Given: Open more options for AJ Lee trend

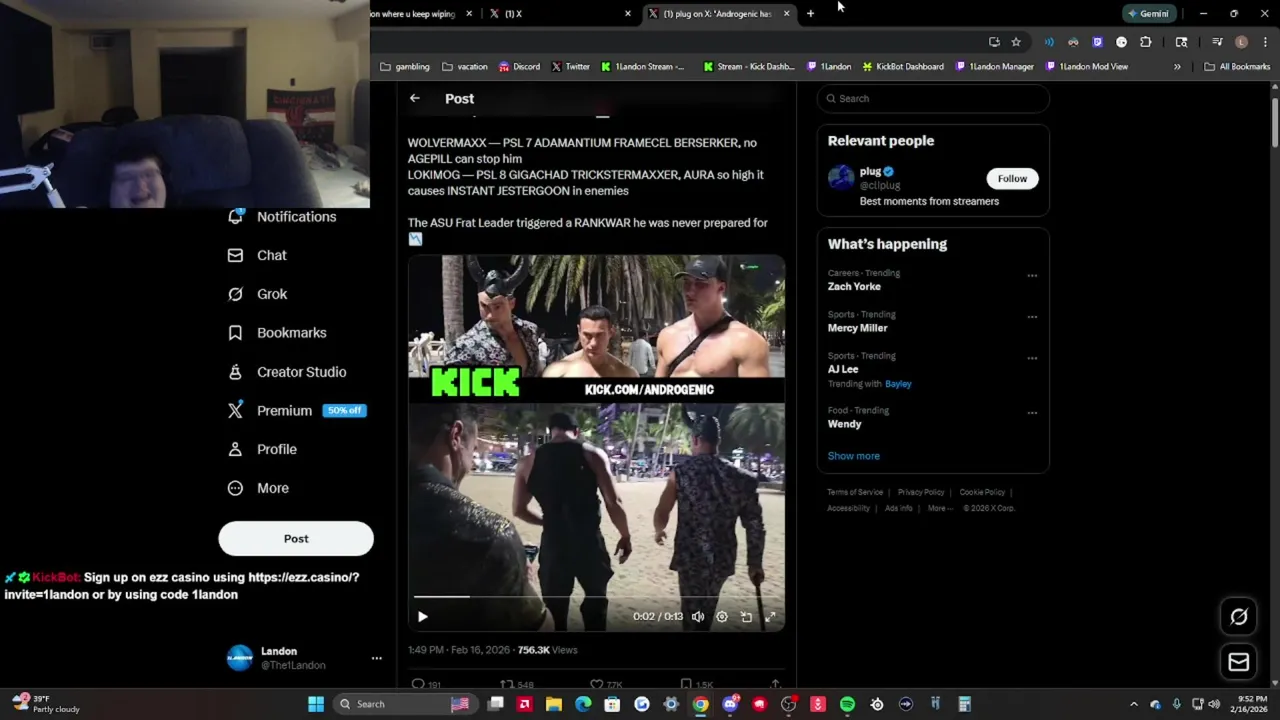Looking at the screenshot, I should pos(1032,358).
